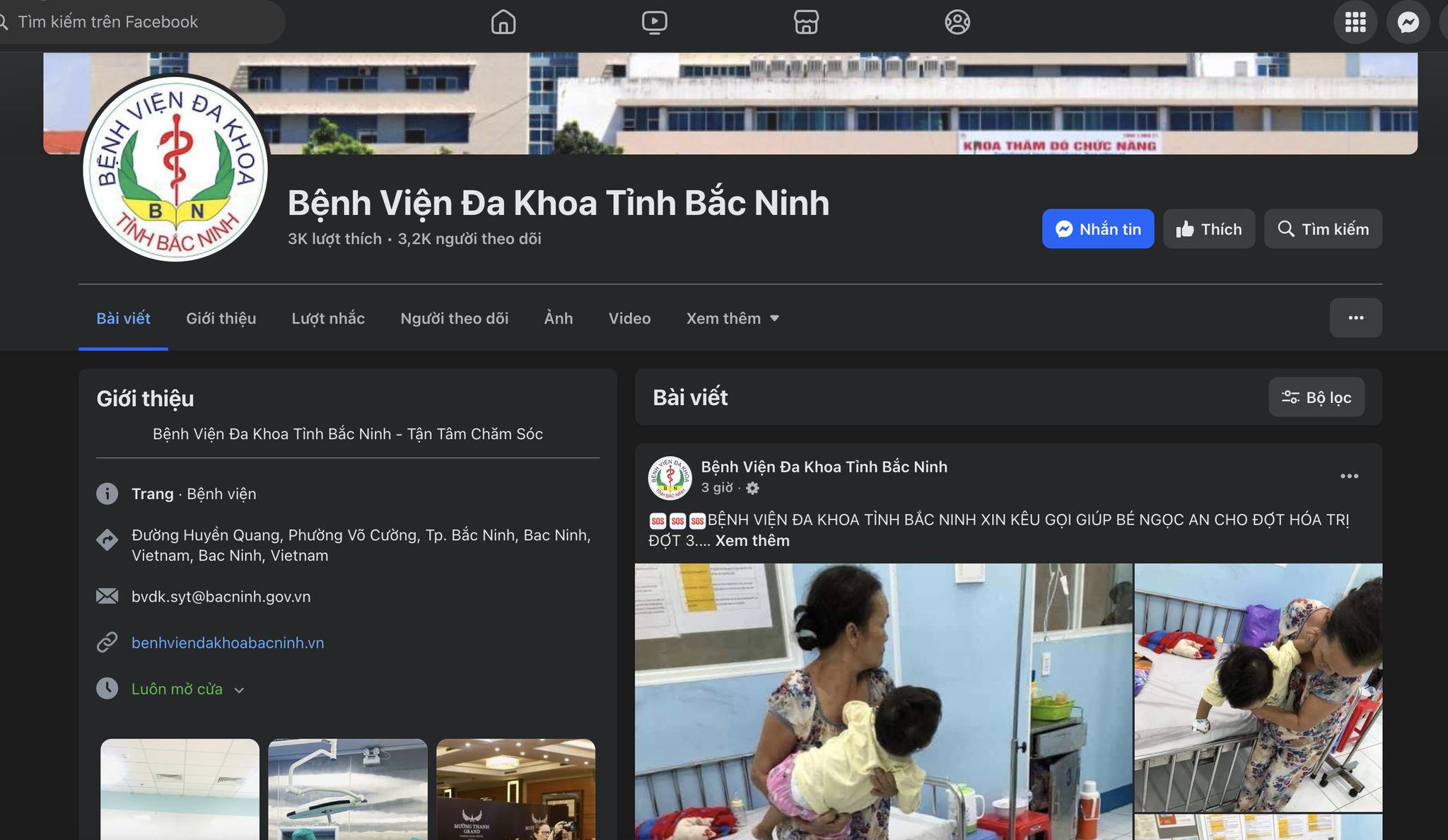Open the Video tab
The image size is (1448, 840).
pyautogui.click(x=629, y=318)
